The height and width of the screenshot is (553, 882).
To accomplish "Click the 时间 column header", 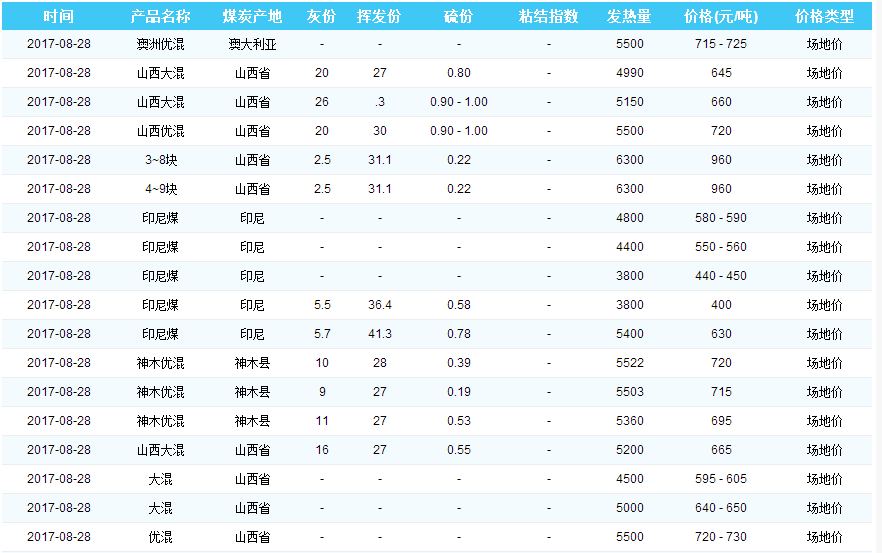I will click(x=59, y=17).
